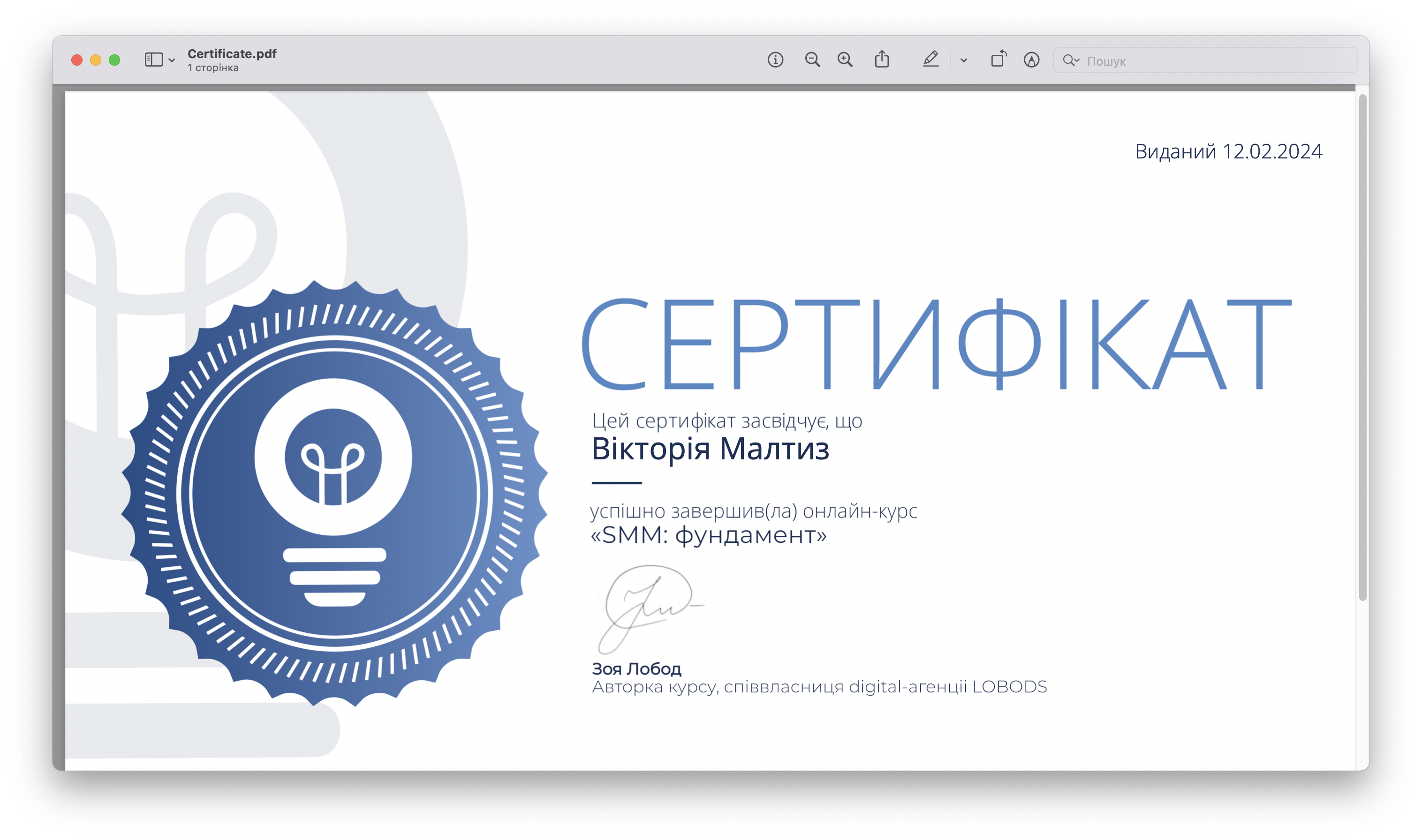The width and height of the screenshot is (1422, 840).
Task: Click the red close window button
Action: coord(77,60)
